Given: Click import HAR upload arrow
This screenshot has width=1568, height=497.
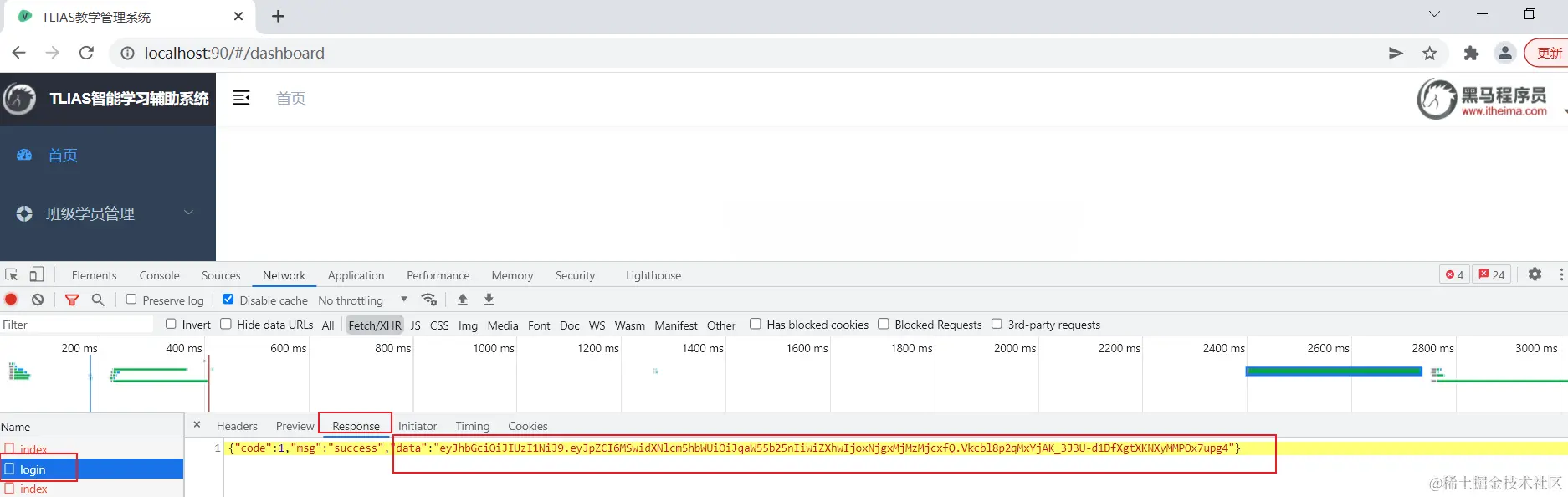Looking at the screenshot, I should (463, 300).
